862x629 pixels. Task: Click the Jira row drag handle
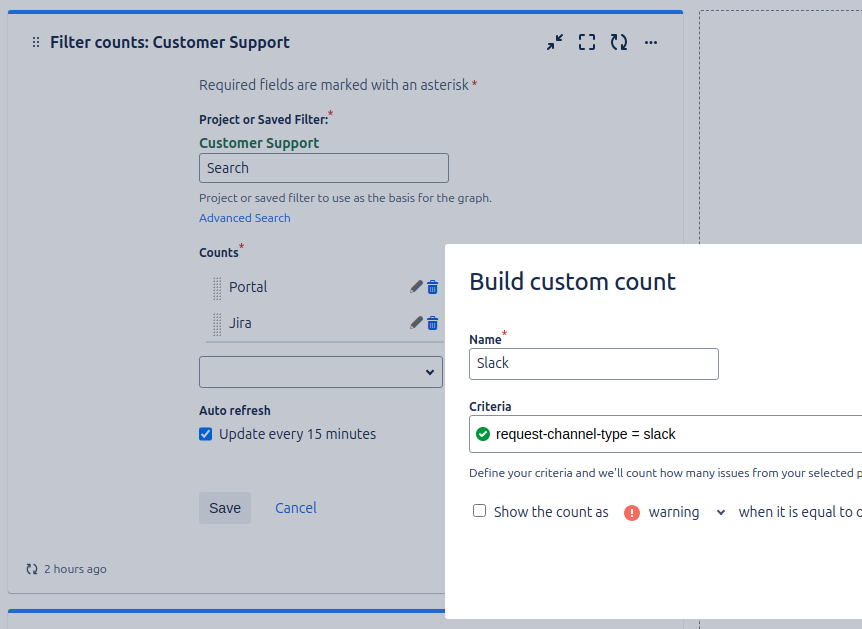(x=217, y=324)
